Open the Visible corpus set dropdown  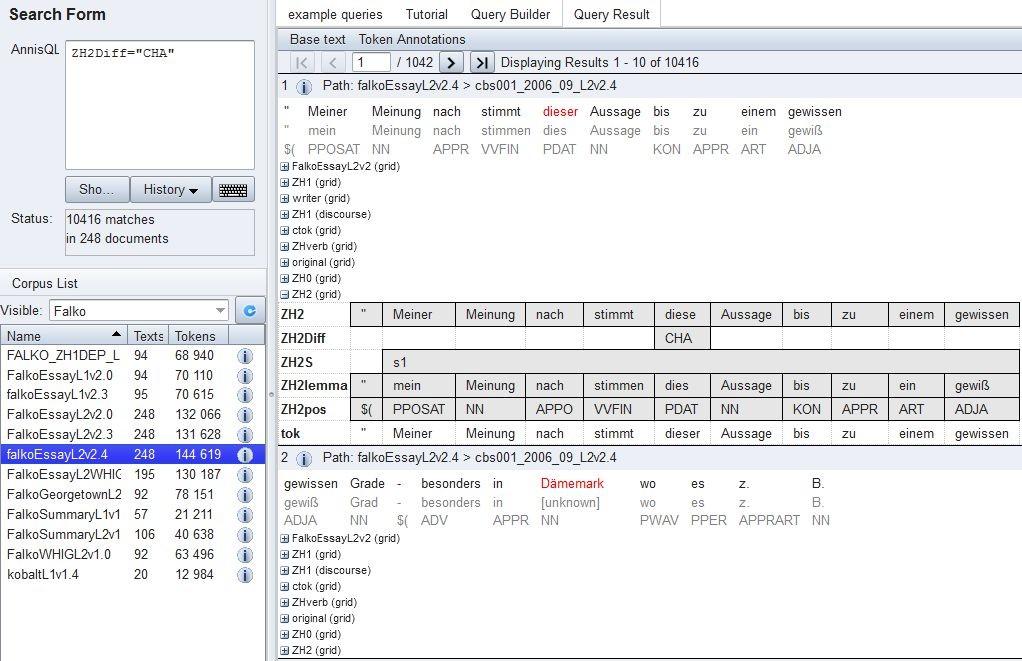click(220, 310)
